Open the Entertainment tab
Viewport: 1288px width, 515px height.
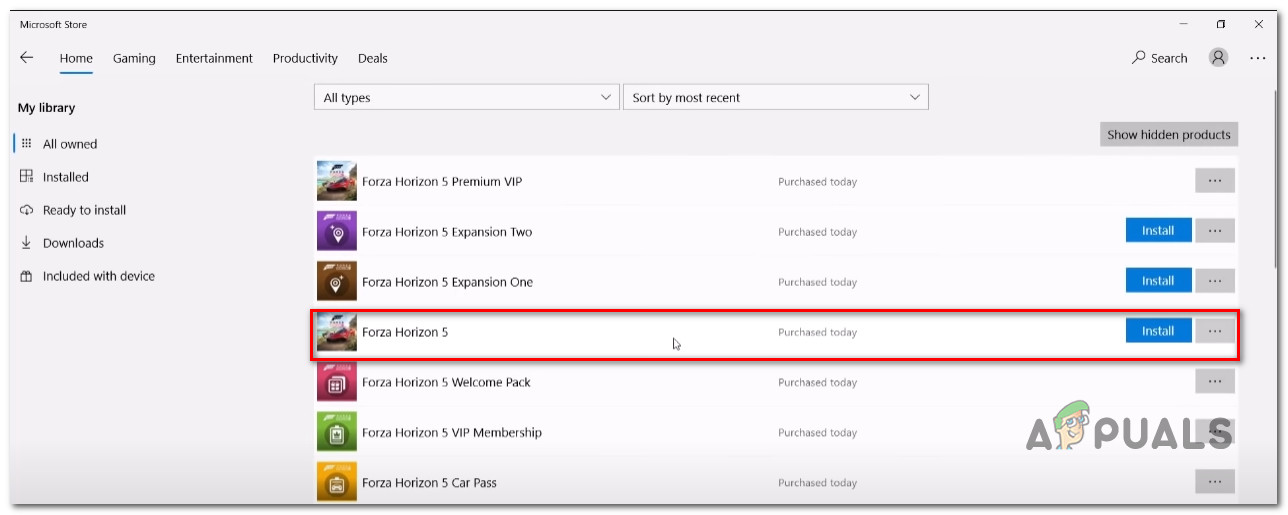(x=214, y=58)
